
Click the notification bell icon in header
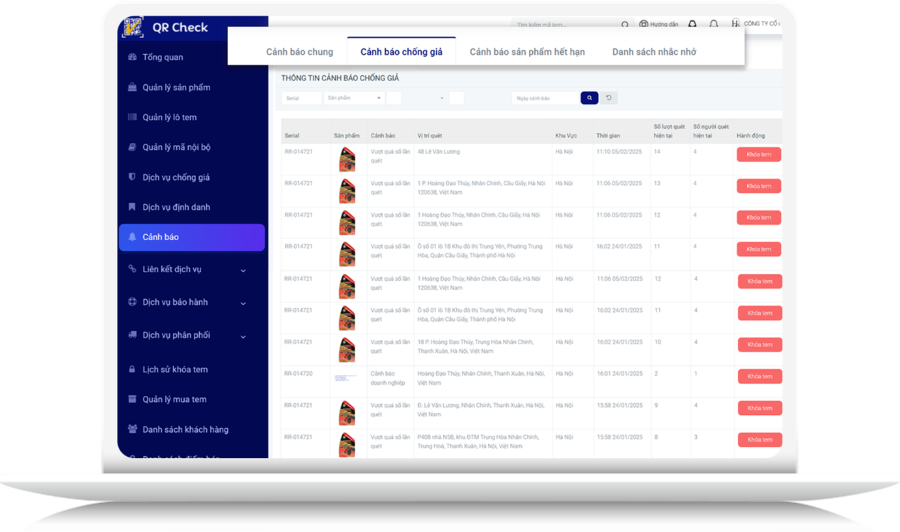pyautogui.click(x=713, y=24)
